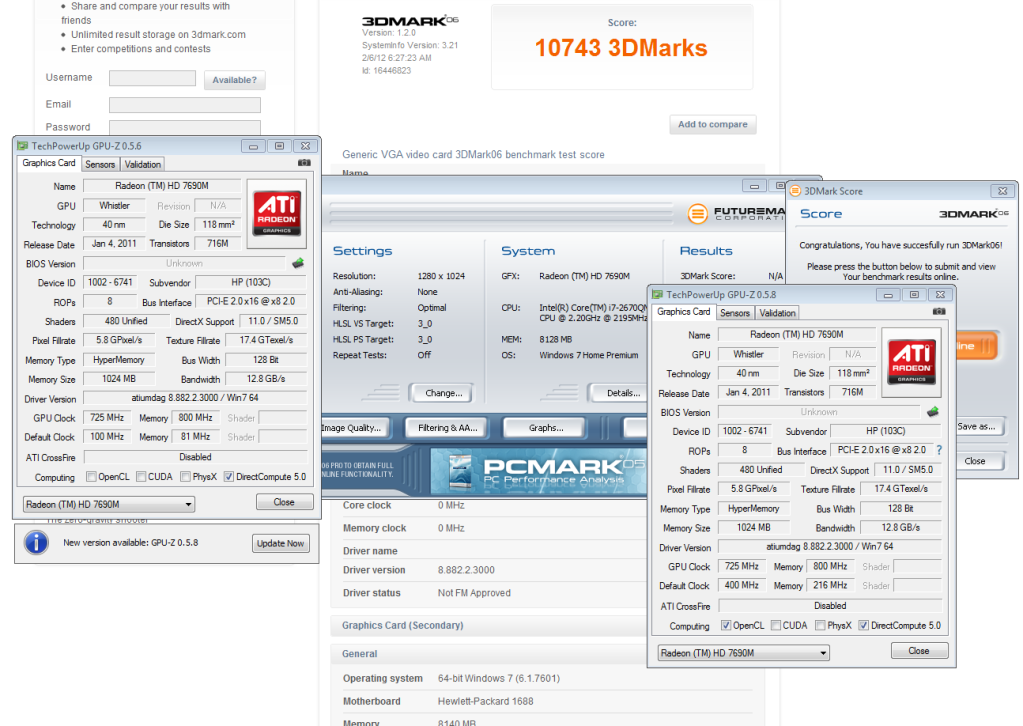Click the "8.882.2.3000" driver version on the web page
This screenshot has width=1023, height=726.
click(466, 570)
